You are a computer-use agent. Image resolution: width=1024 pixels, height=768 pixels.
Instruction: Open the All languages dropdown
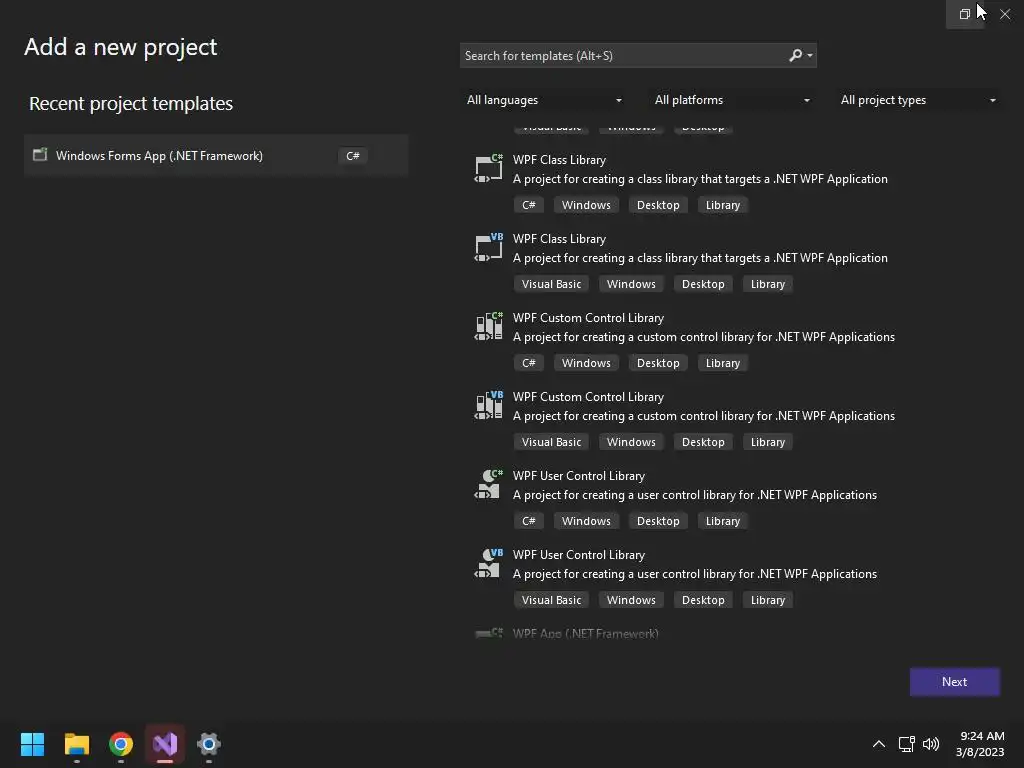[x=543, y=100]
